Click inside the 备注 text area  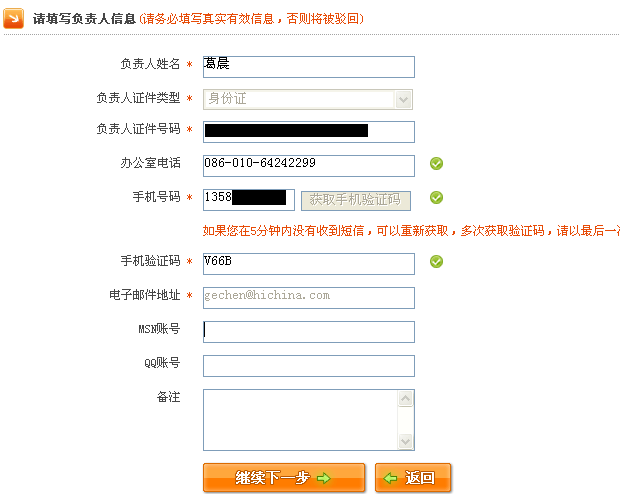(300, 420)
